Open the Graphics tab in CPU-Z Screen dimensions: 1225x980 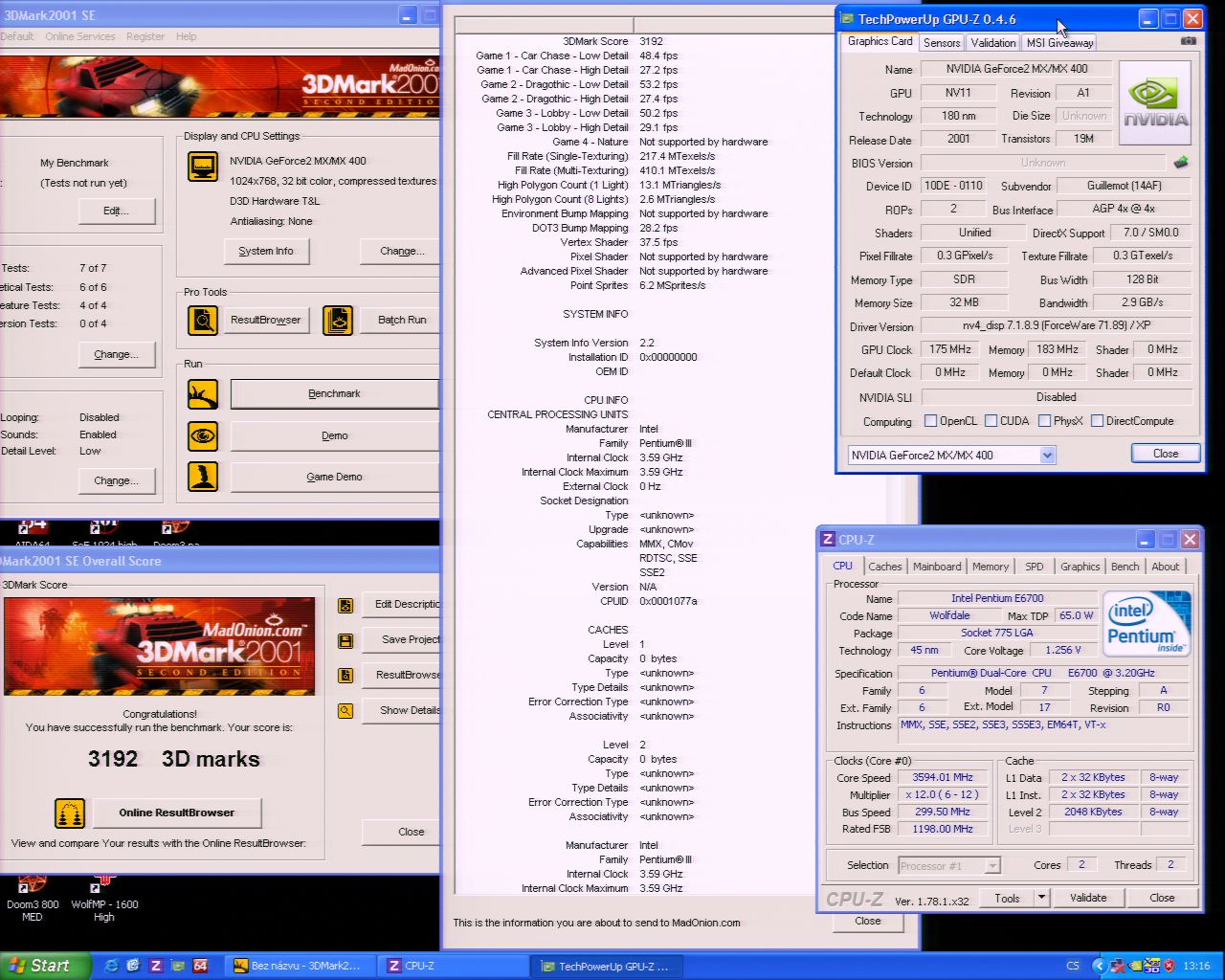coord(1080,567)
